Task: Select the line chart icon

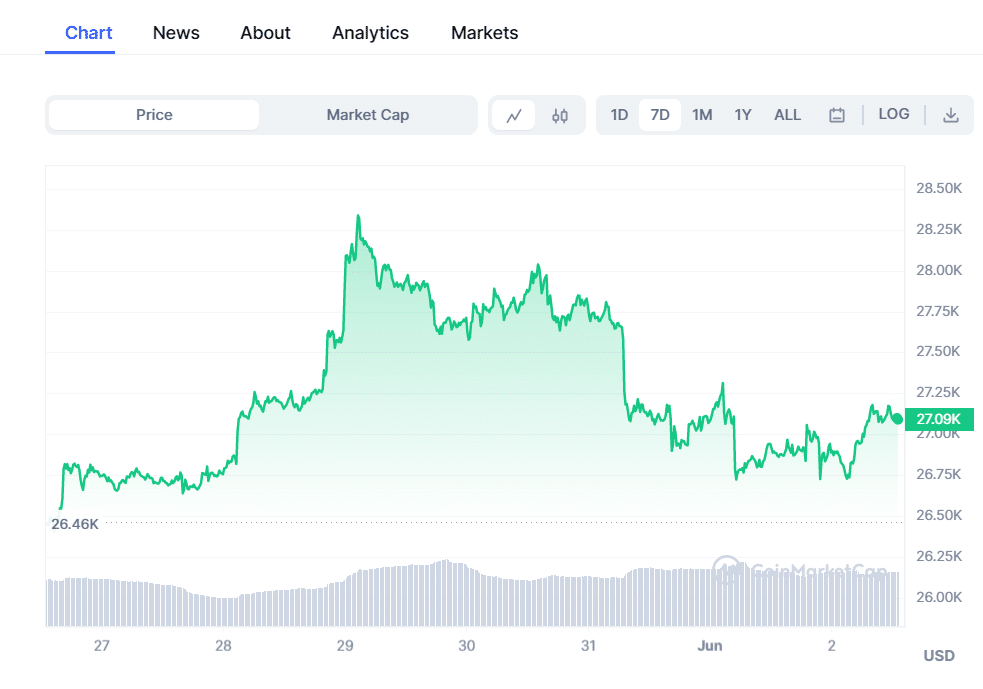Action: click(x=514, y=115)
